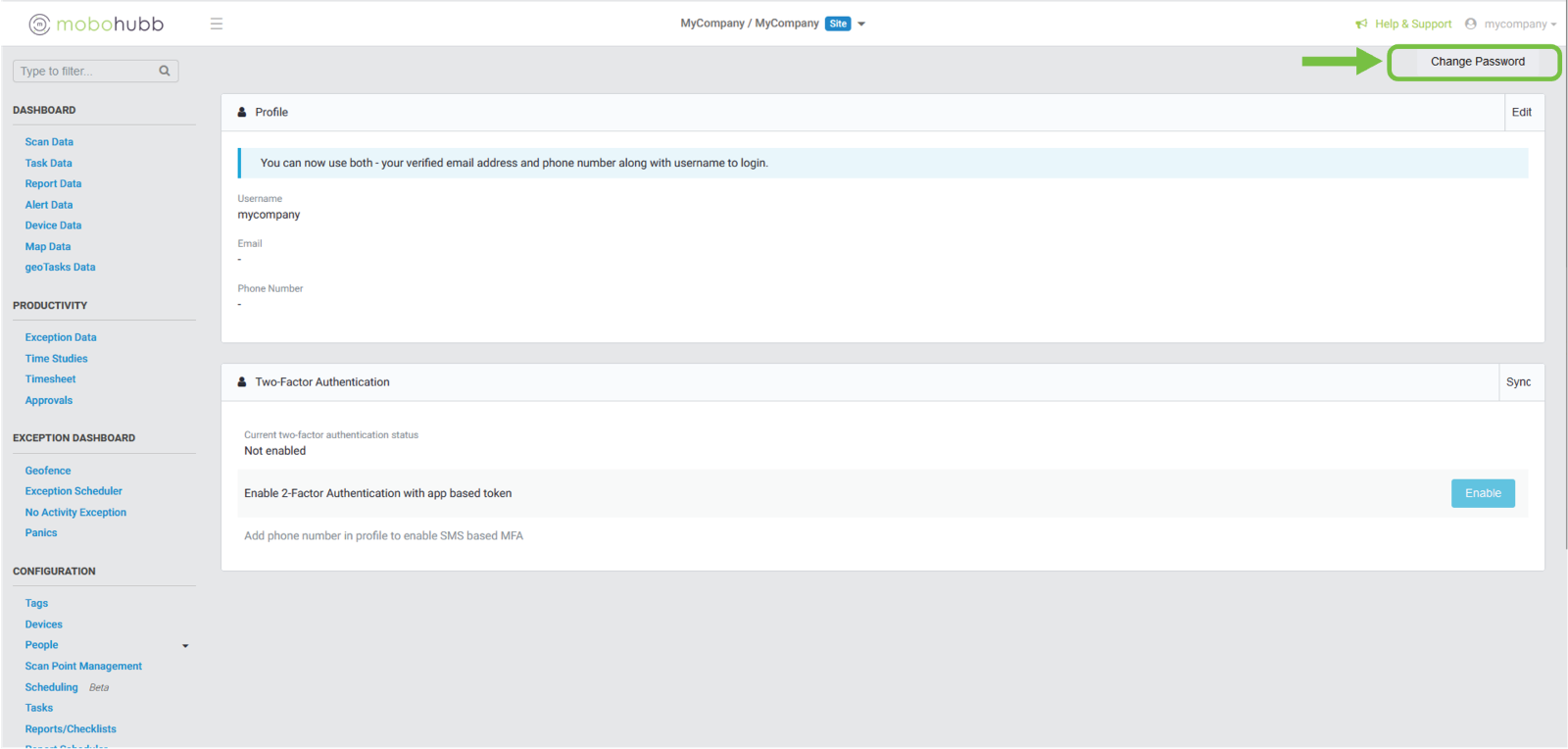Screen dimensions: 1568x749
Task: Expand the People submenu arrow
Action: tap(185, 646)
